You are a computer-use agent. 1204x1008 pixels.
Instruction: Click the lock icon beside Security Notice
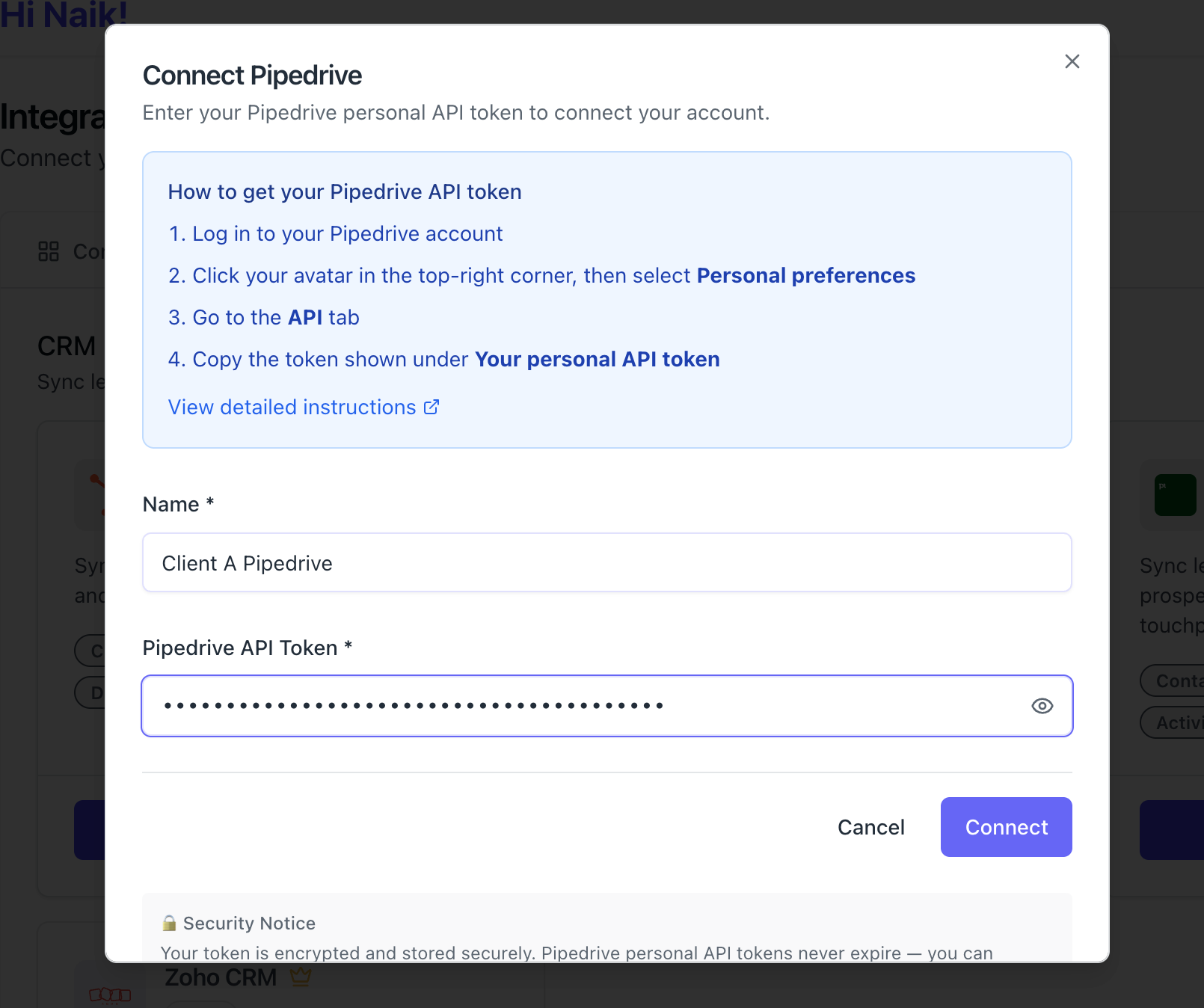click(x=170, y=924)
